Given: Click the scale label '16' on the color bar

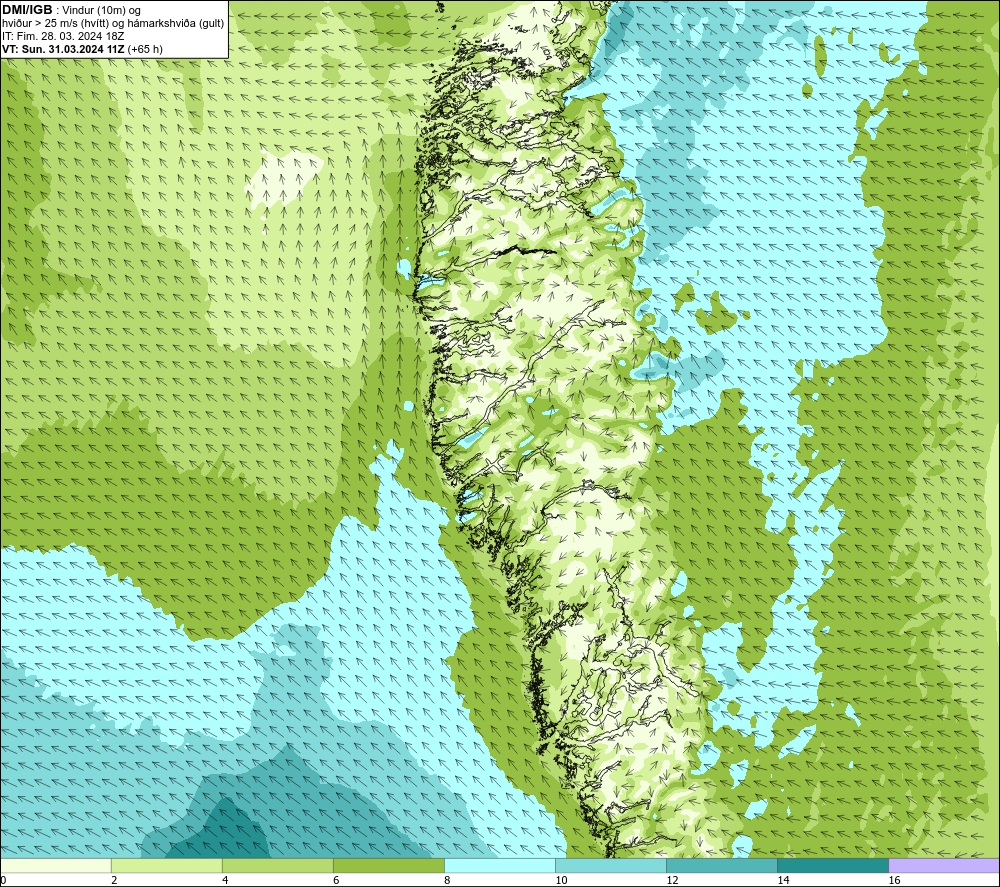Looking at the screenshot, I should pos(894,881).
